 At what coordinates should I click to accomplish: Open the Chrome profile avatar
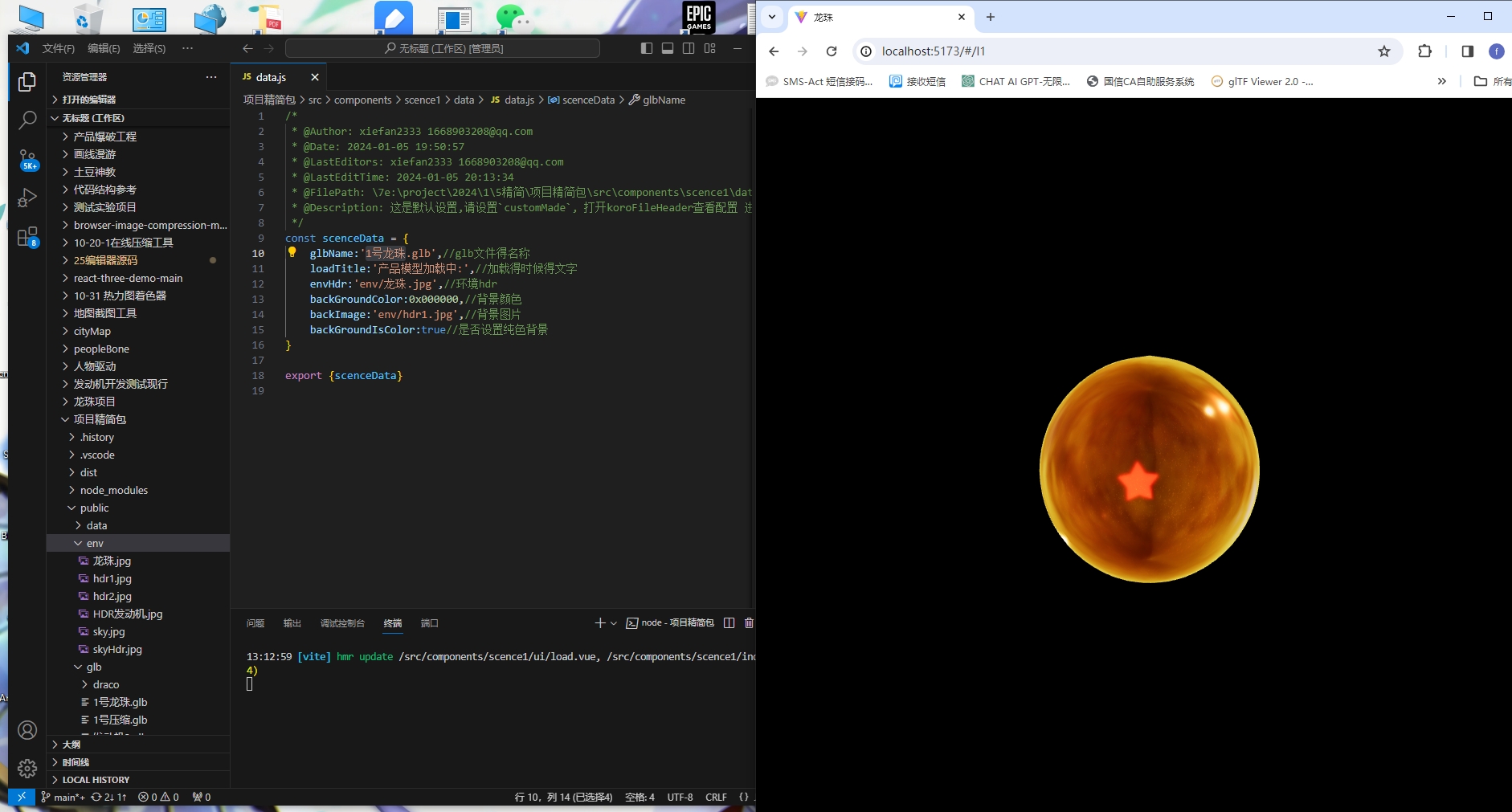[x=1496, y=51]
